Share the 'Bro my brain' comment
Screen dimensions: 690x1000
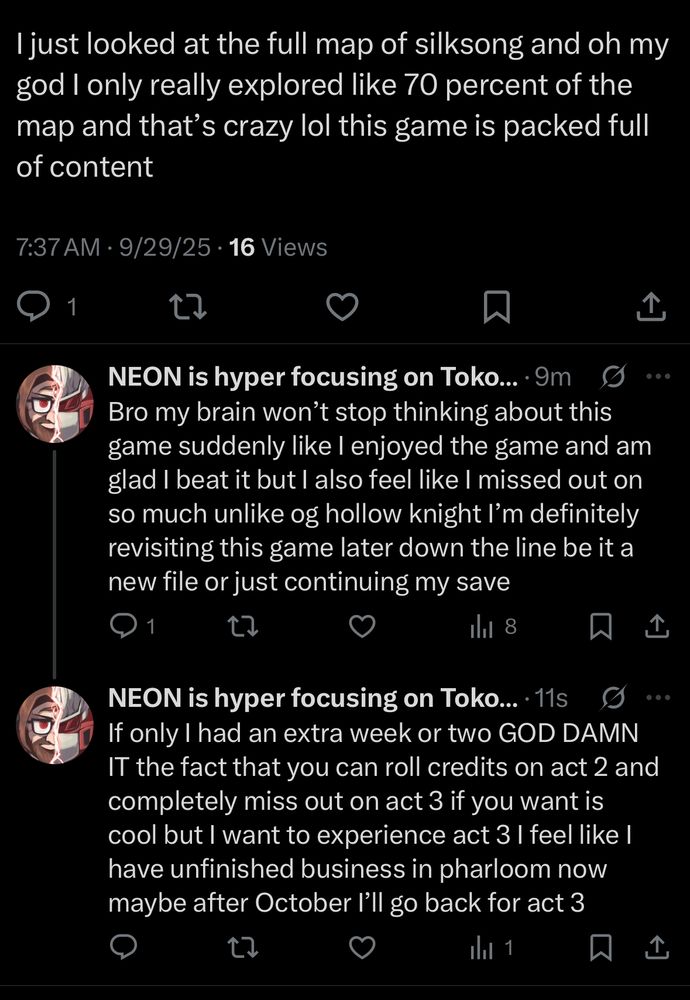pos(657,627)
